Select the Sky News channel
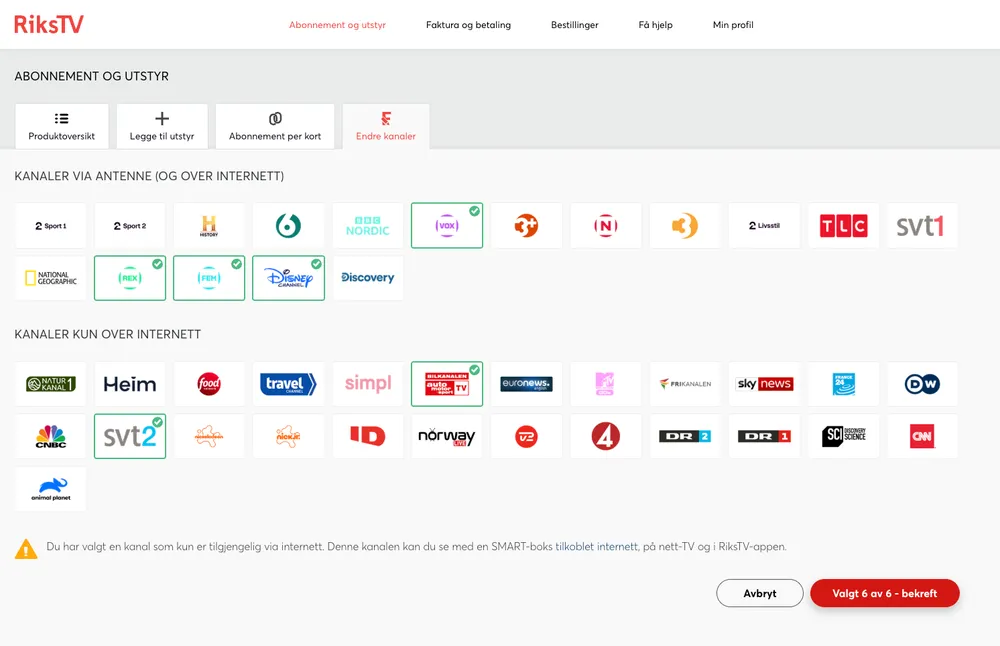Image resolution: width=1000 pixels, height=646 pixels. click(x=764, y=384)
